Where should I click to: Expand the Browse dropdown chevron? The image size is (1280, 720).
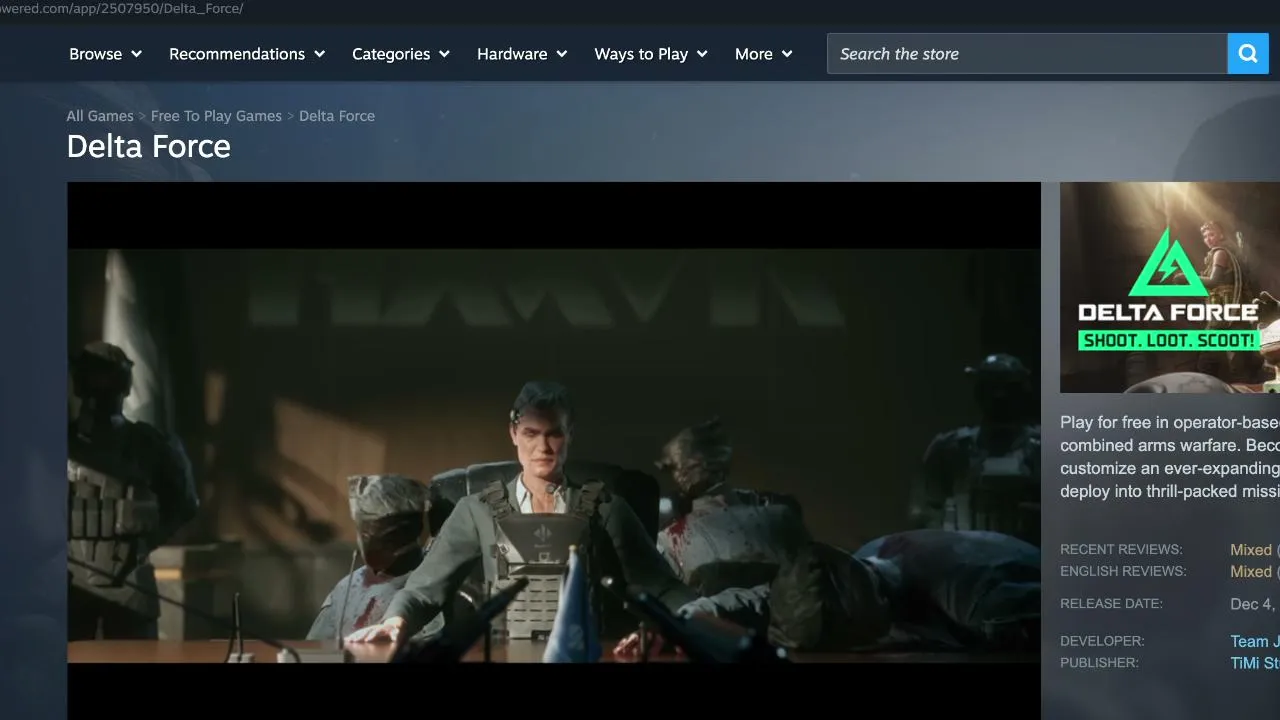coord(136,54)
